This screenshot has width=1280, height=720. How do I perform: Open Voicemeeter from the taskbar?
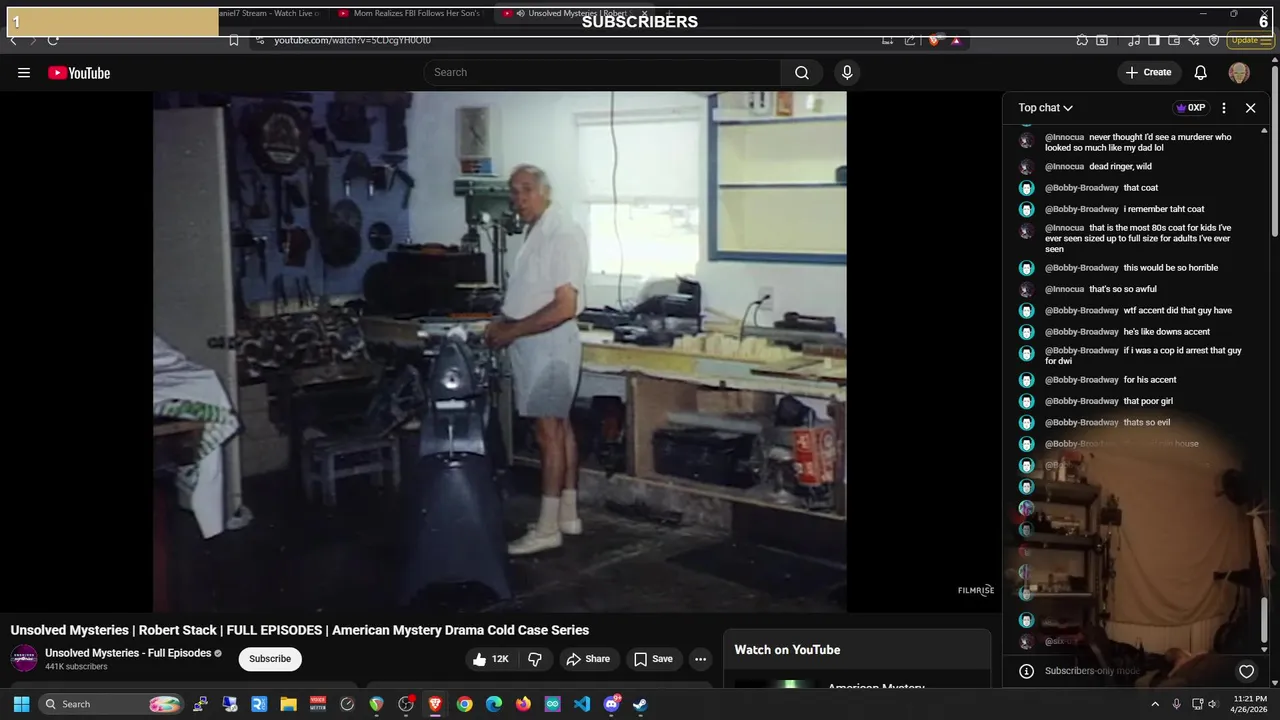[x=318, y=704]
